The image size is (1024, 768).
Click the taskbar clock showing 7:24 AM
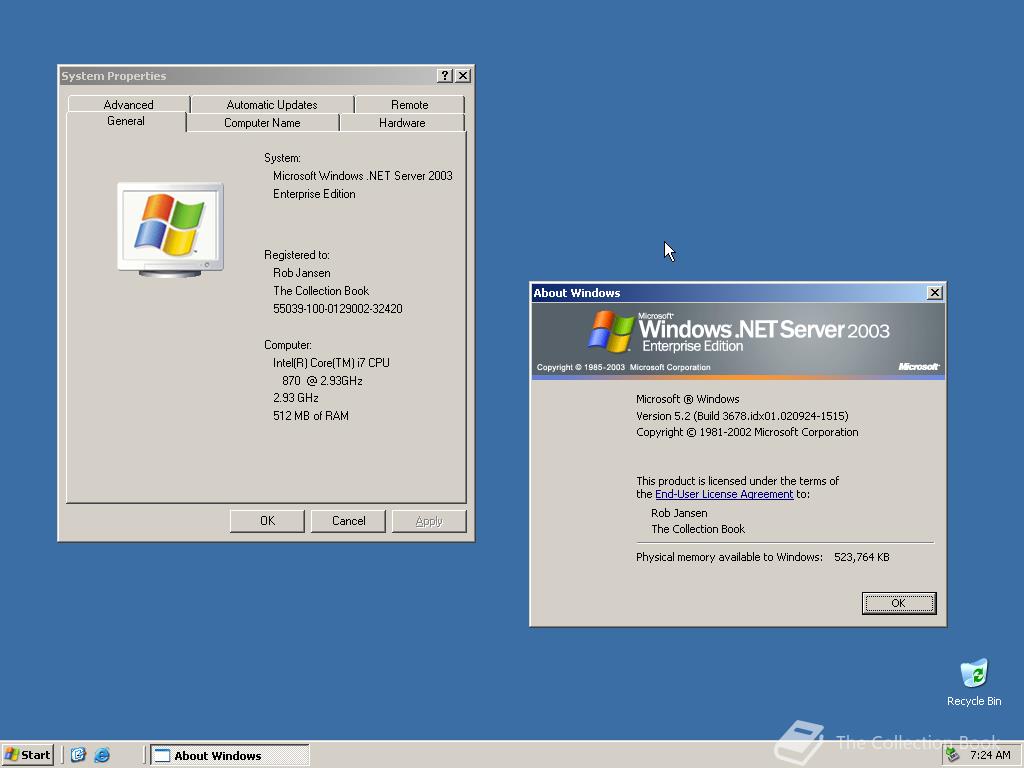(990, 755)
